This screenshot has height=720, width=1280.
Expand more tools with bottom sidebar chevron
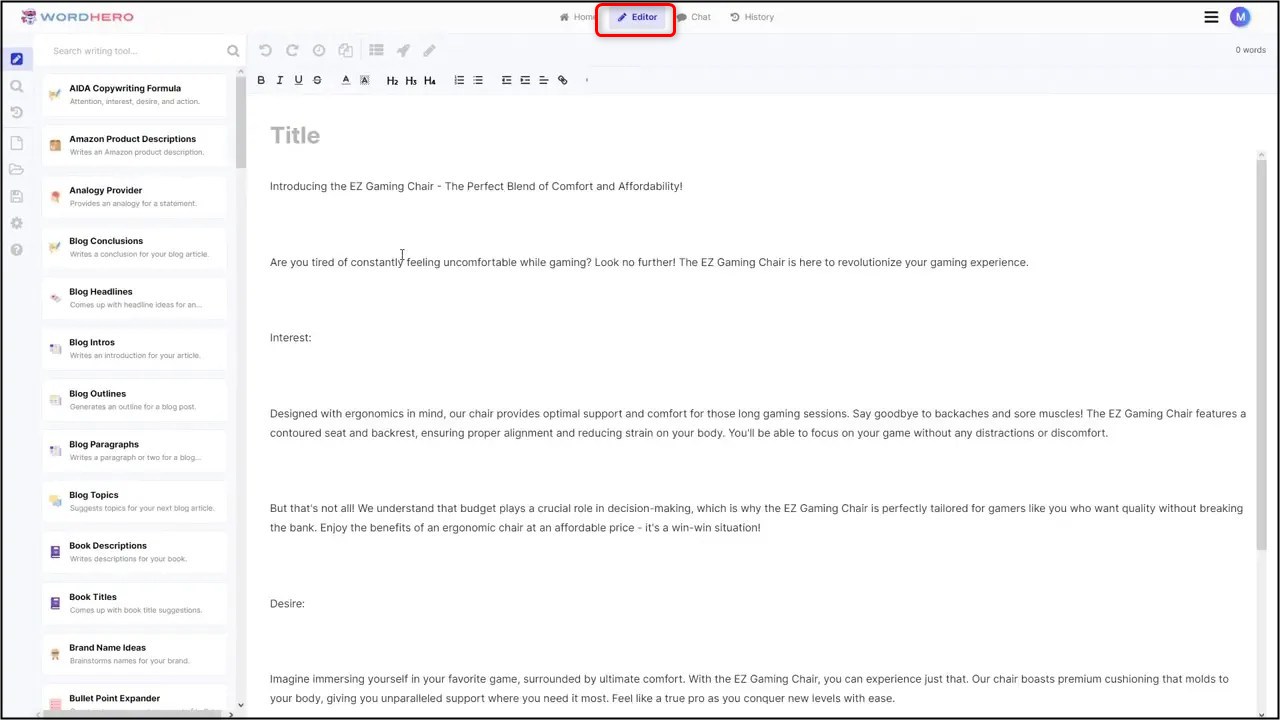point(240,705)
